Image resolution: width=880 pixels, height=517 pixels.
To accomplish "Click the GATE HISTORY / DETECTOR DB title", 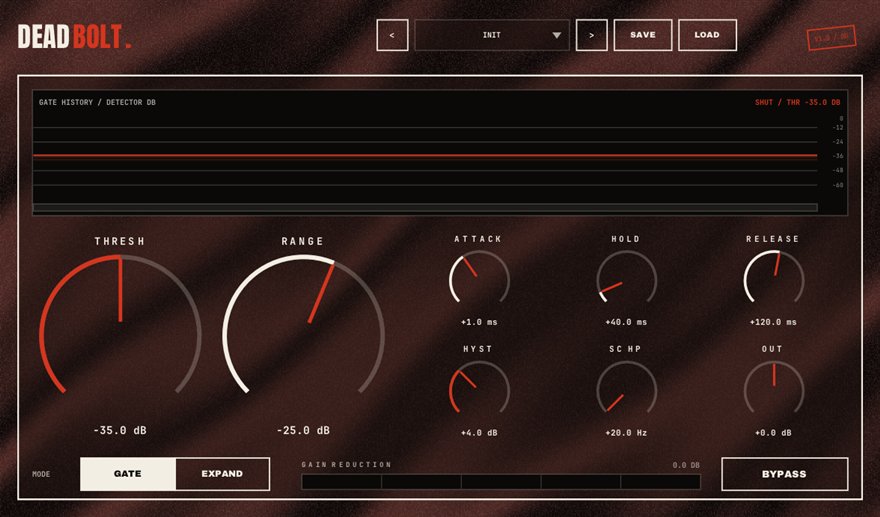I will click(97, 102).
